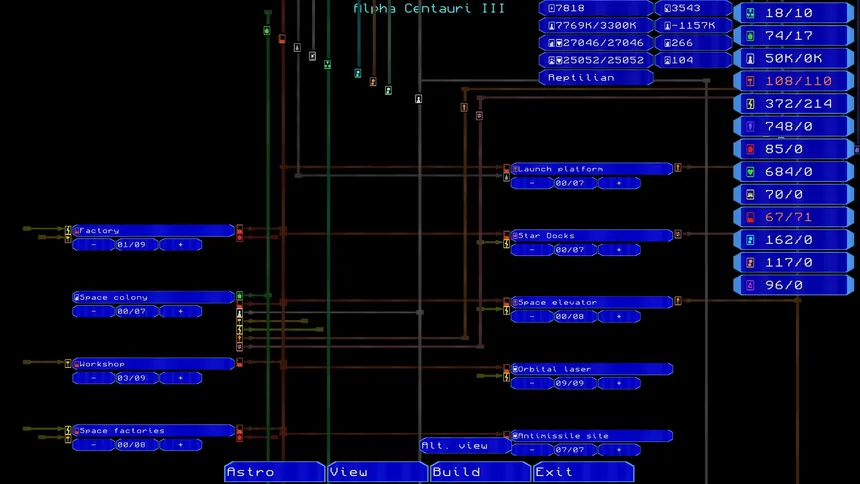The height and width of the screenshot is (484, 860).
Task: Switch to Alt. view
Action: [x=465, y=446]
